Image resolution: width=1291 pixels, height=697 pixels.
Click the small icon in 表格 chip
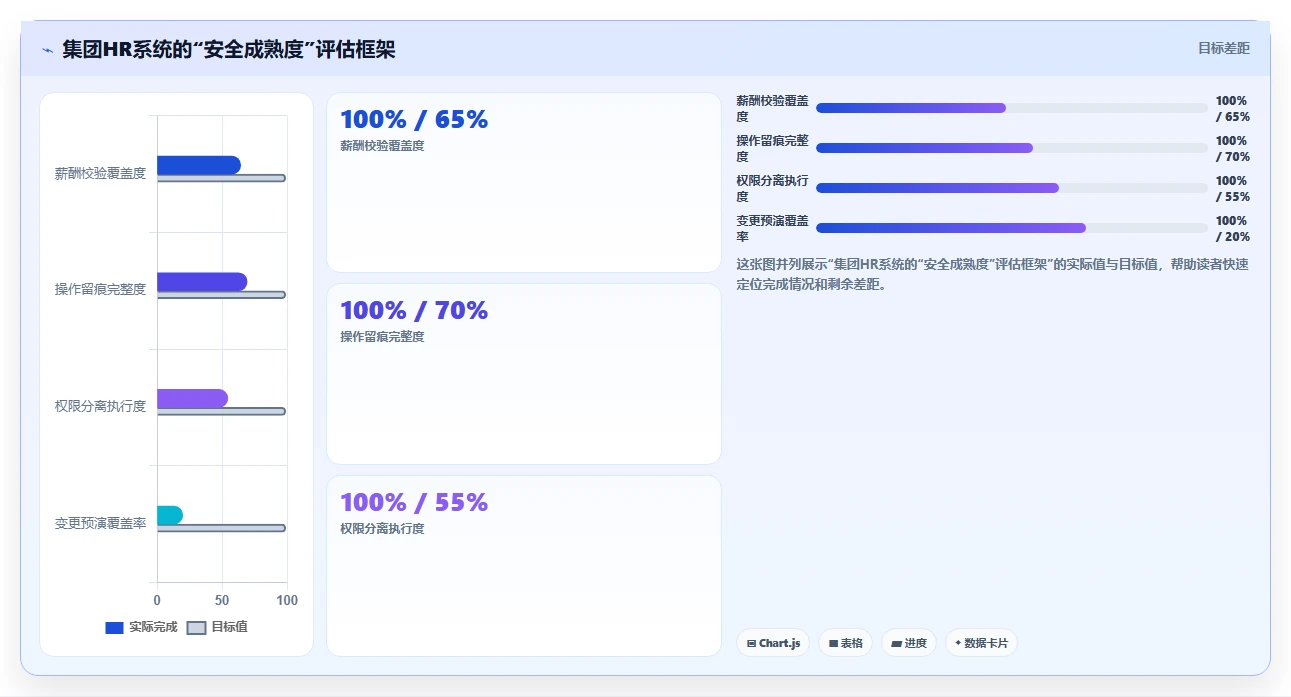point(833,643)
